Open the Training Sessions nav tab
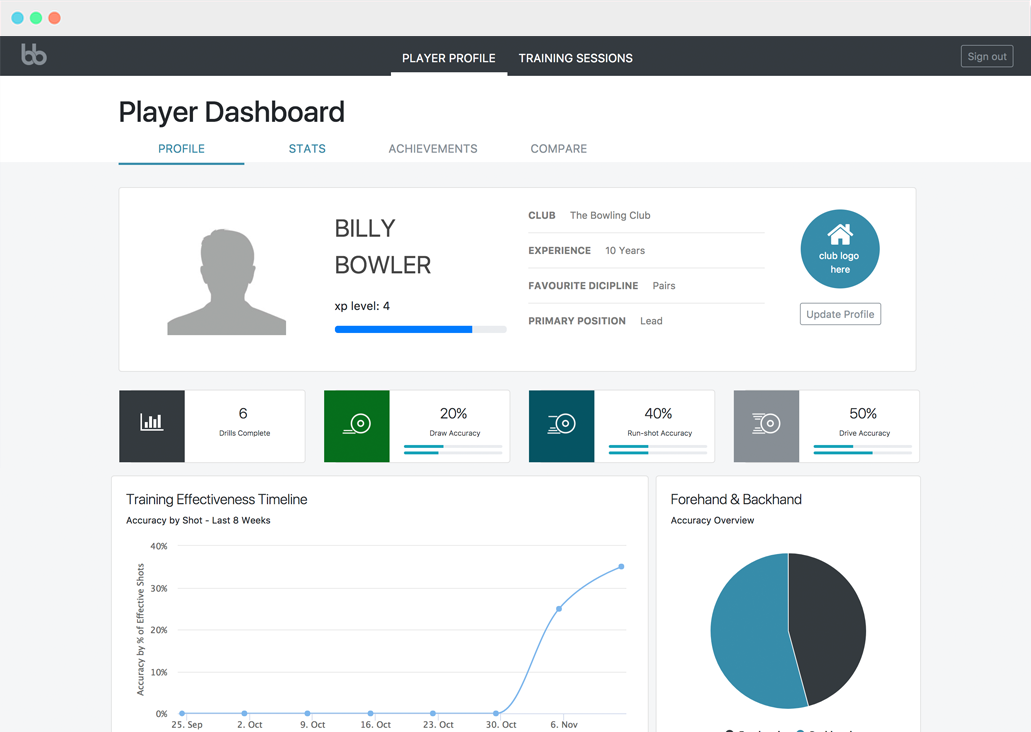The width and height of the screenshot is (1031, 732). pyautogui.click(x=575, y=58)
